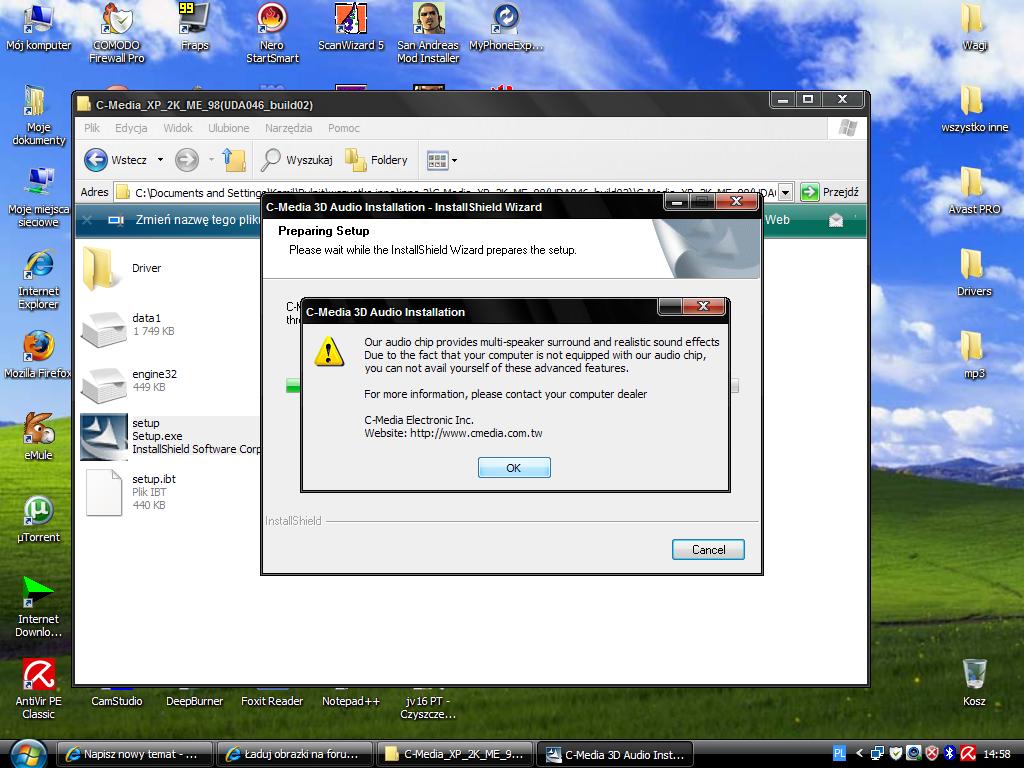Click the PL language indicator in tray
This screenshot has height=768, width=1024.
[839, 754]
